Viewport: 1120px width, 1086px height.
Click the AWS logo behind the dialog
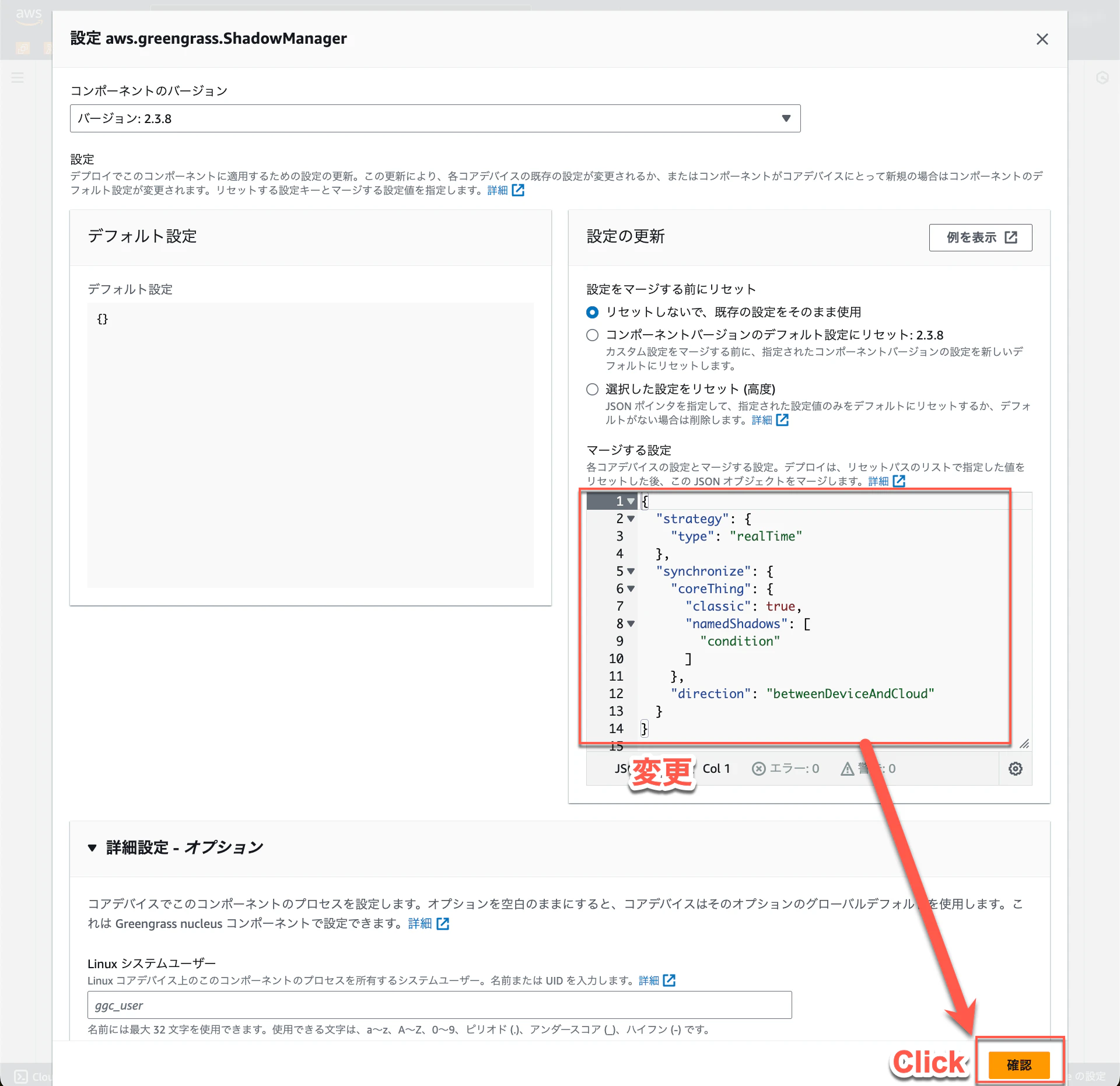(x=29, y=16)
